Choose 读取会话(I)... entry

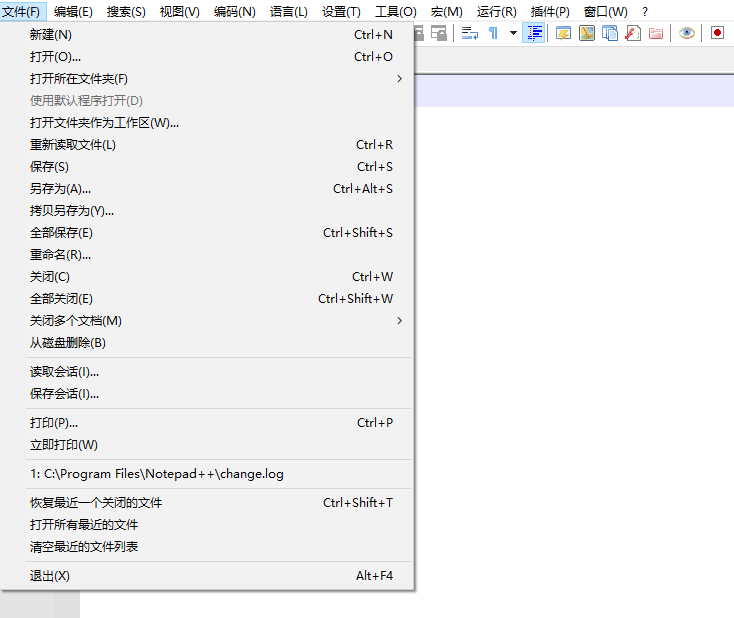207,372
